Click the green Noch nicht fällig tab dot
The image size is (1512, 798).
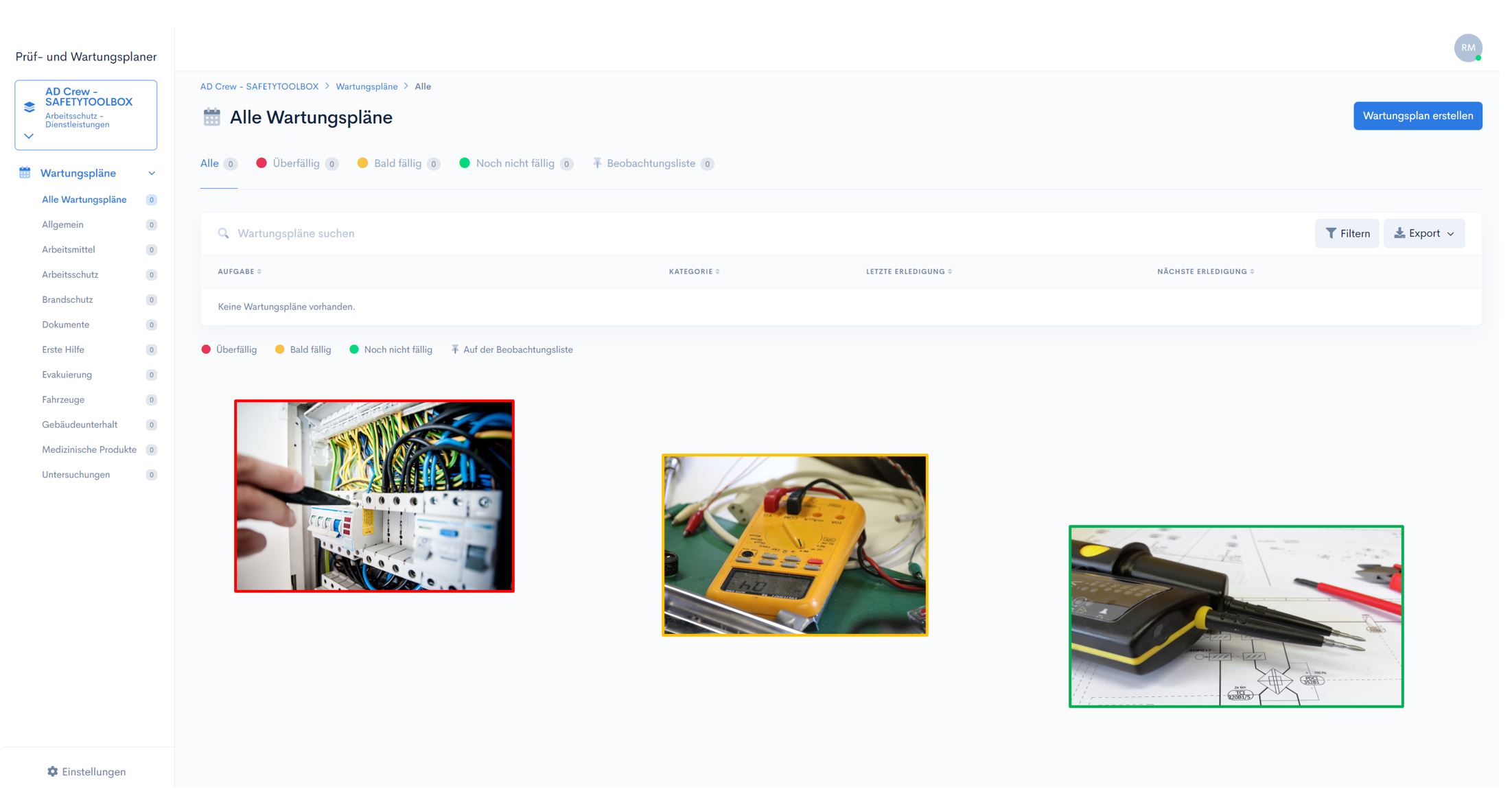pyautogui.click(x=465, y=163)
